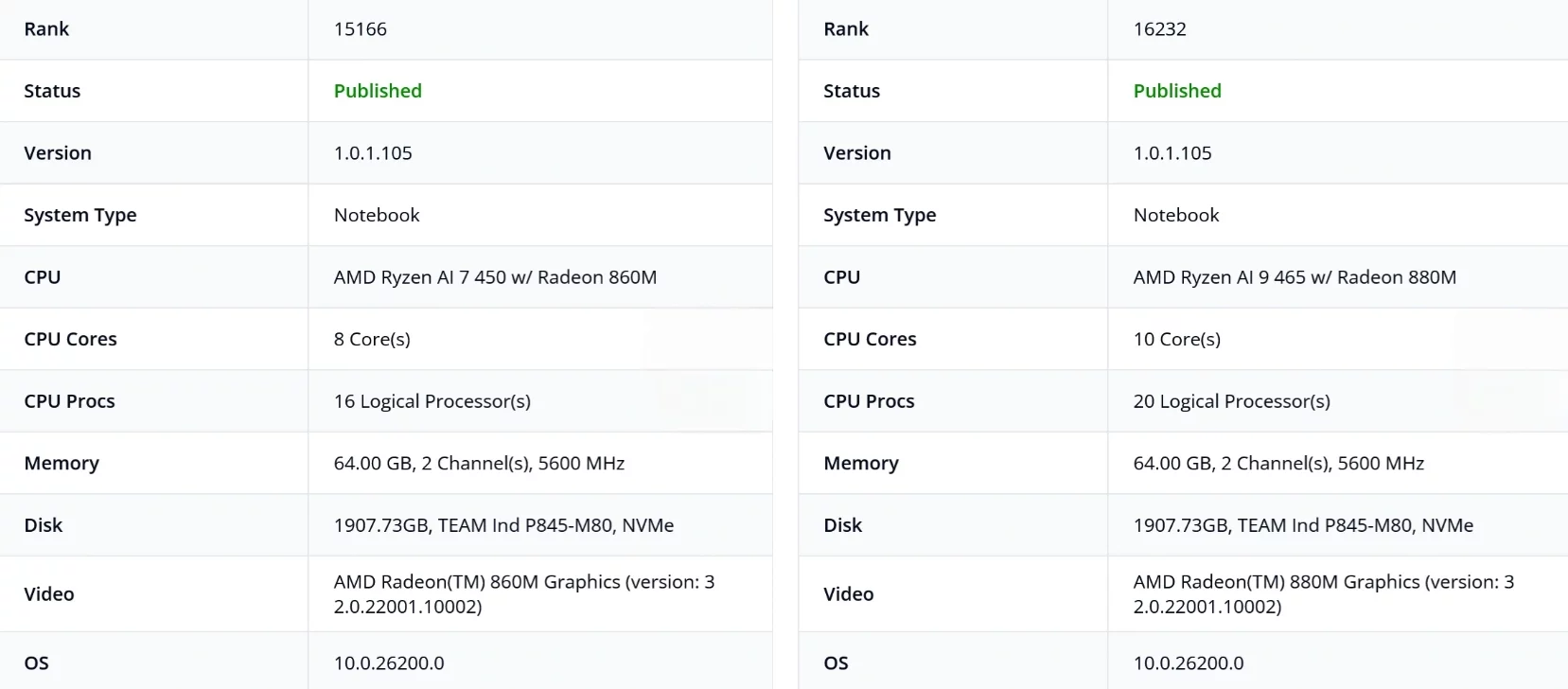
Task: Click the Video label beside Radeon 880M Graphics
Action: click(x=849, y=594)
